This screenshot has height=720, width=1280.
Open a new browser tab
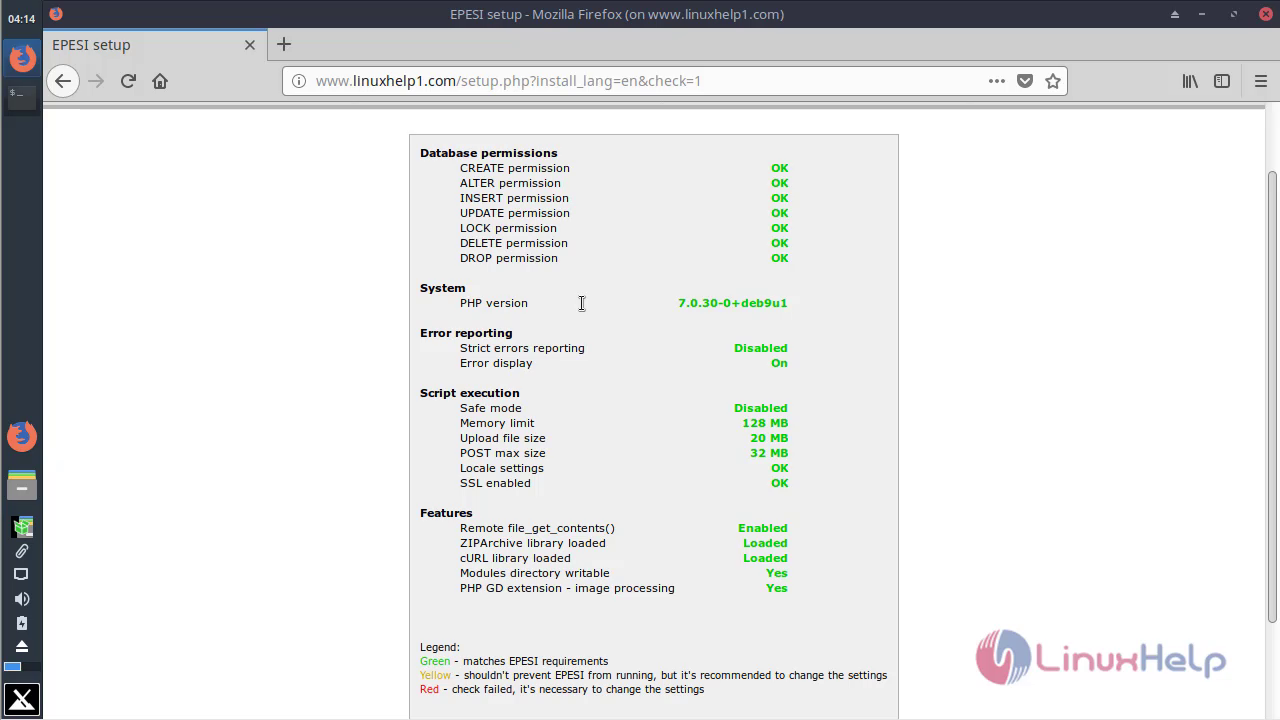[x=284, y=44]
